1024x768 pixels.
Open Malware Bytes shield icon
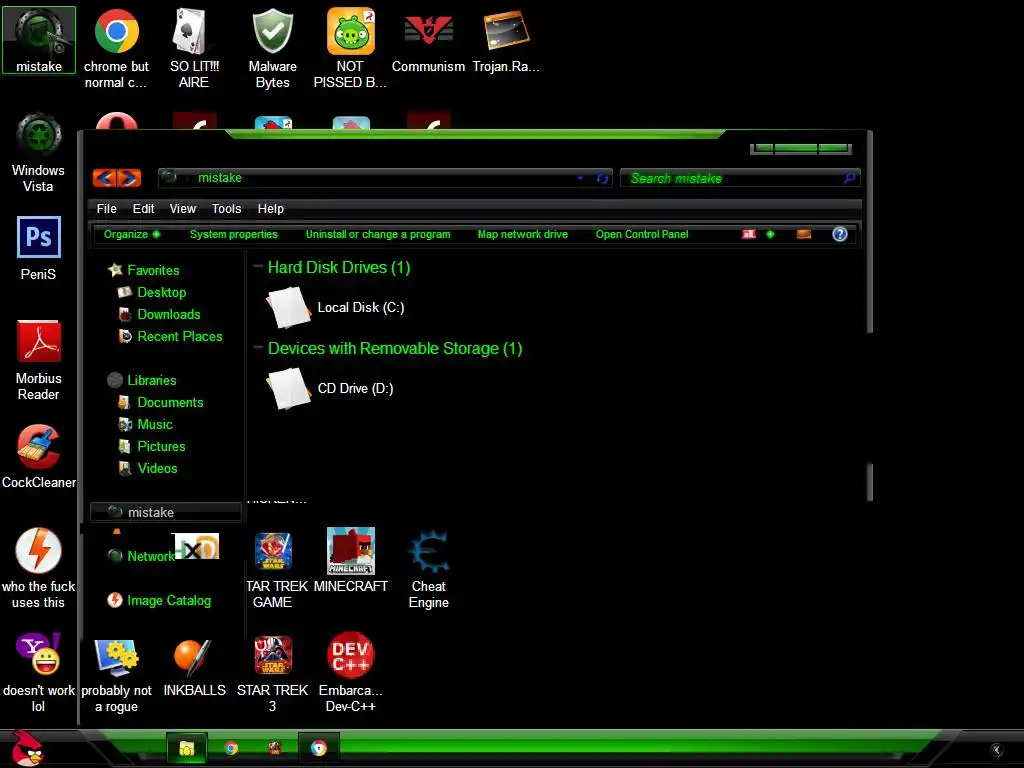tap(272, 48)
